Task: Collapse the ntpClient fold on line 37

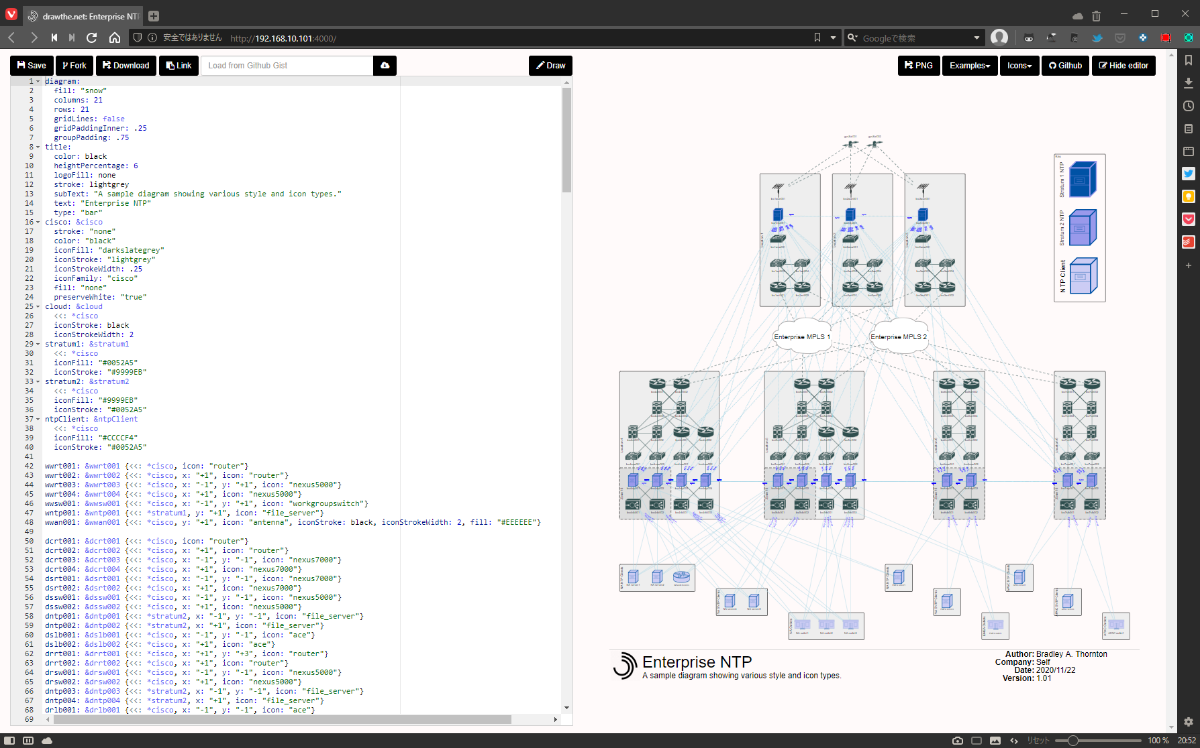Action: [39, 419]
